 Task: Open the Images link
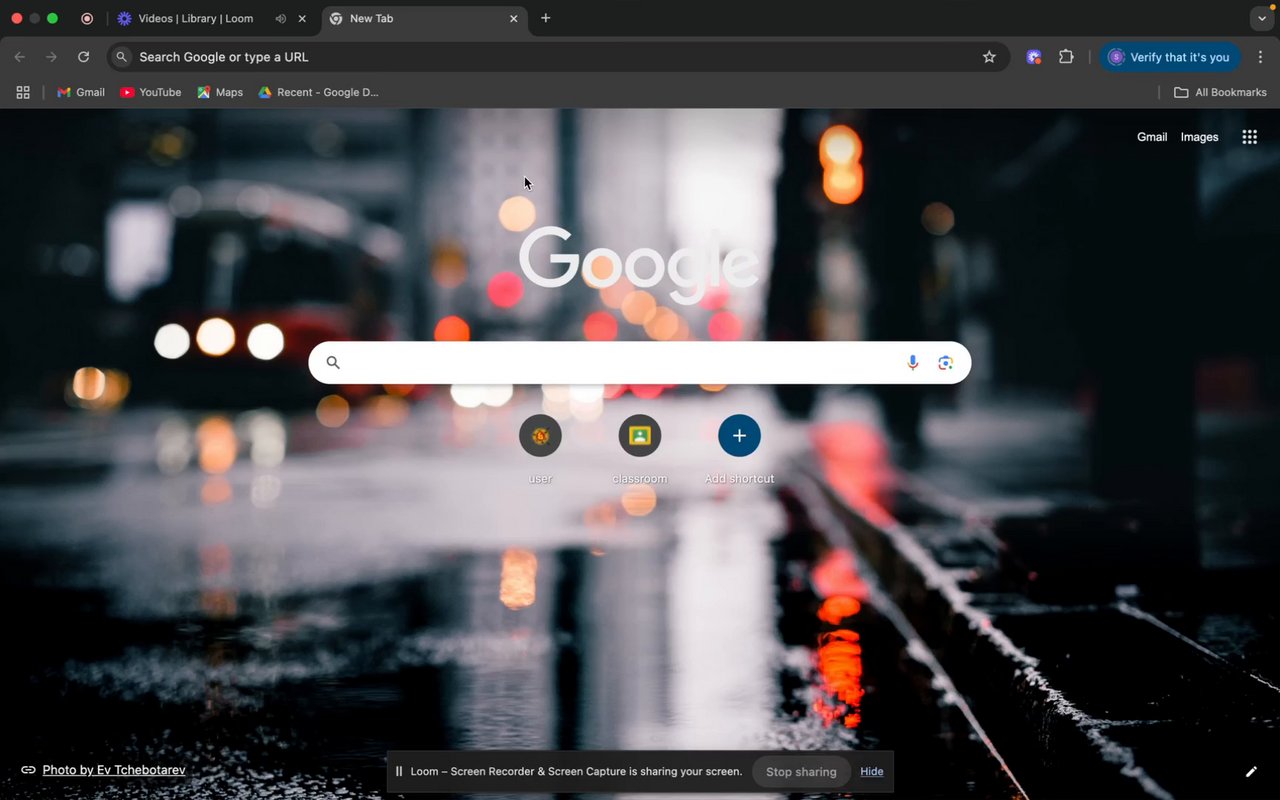coord(1199,137)
